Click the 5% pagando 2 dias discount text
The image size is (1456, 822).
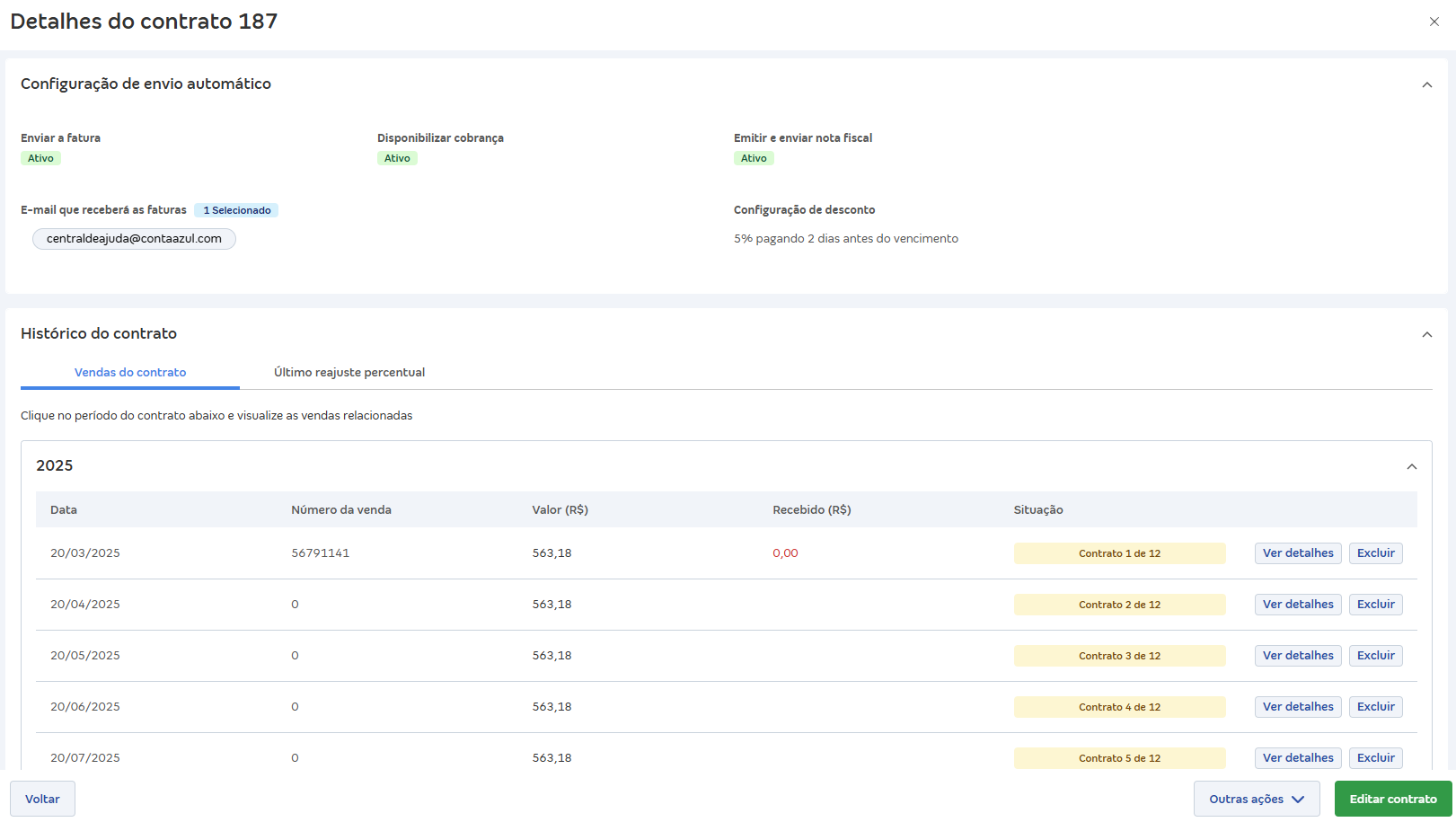tap(846, 239)
